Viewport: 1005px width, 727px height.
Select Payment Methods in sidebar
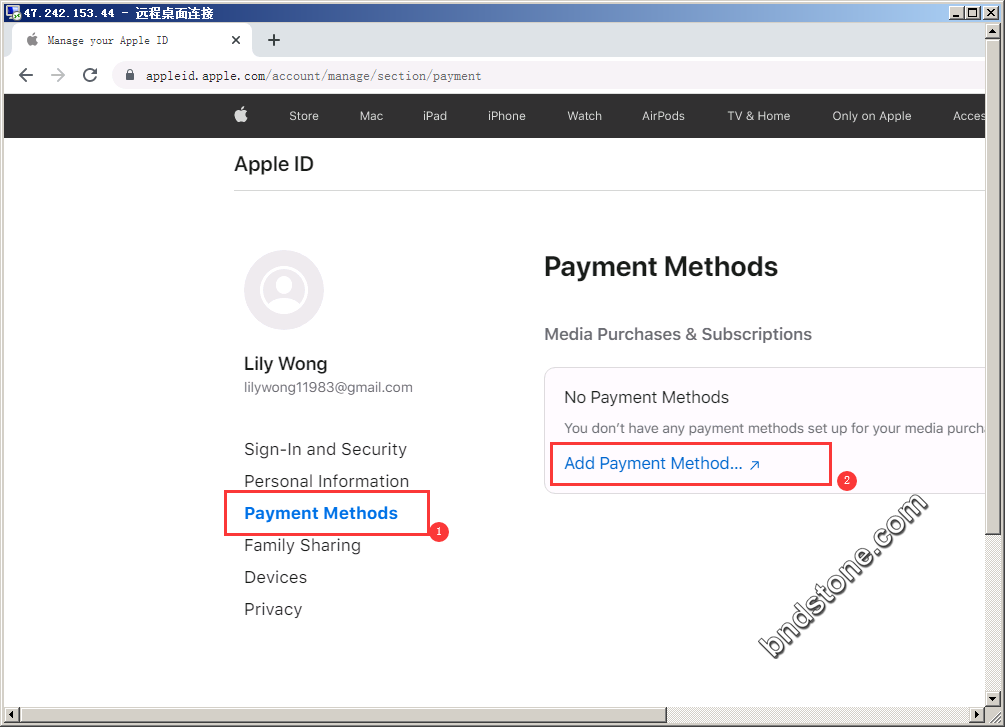coord(321,514)
